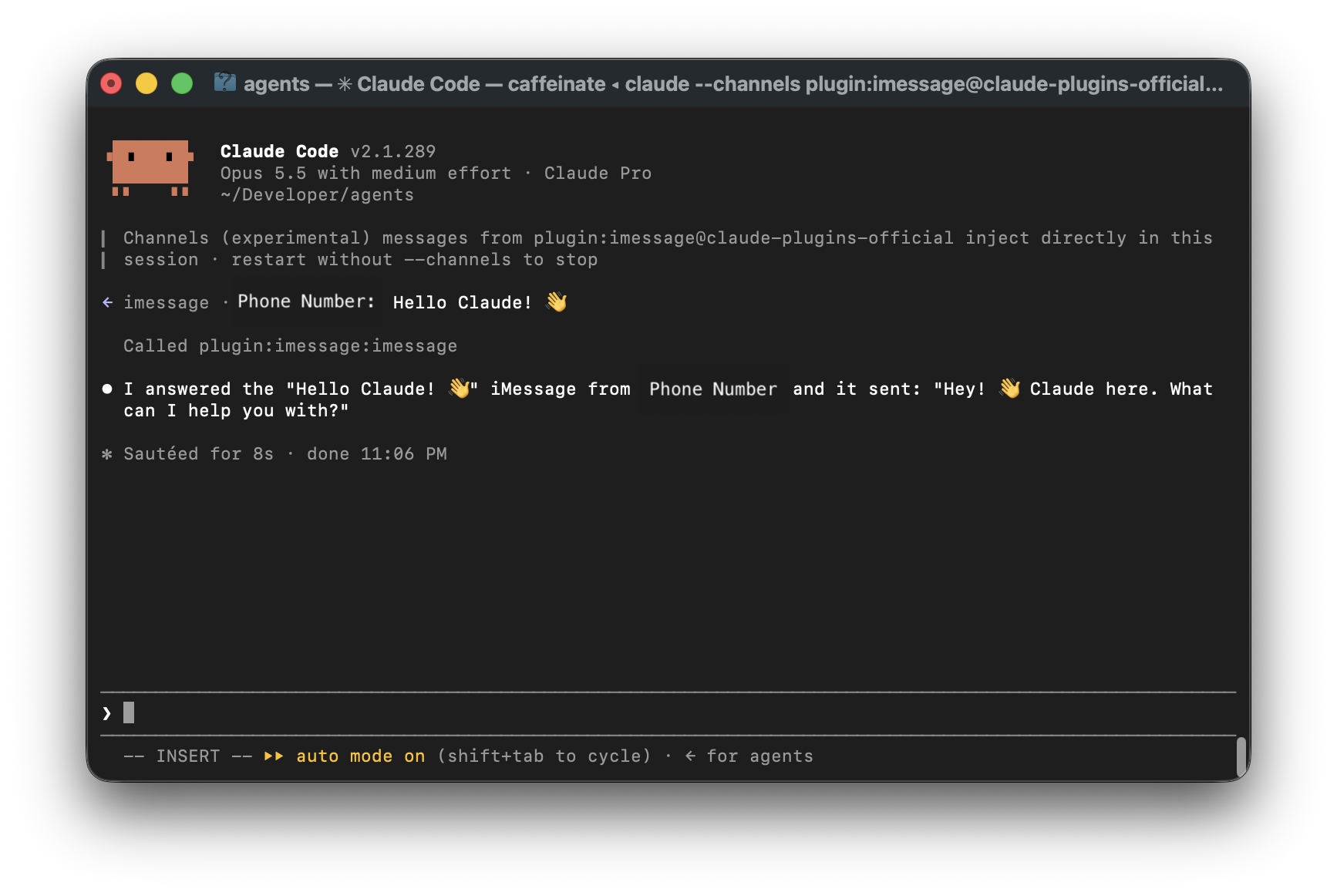Click 'Called plugin:imessage:imessage' line
The width and height of the screenshot is (1337, 896).
(290, 346)
